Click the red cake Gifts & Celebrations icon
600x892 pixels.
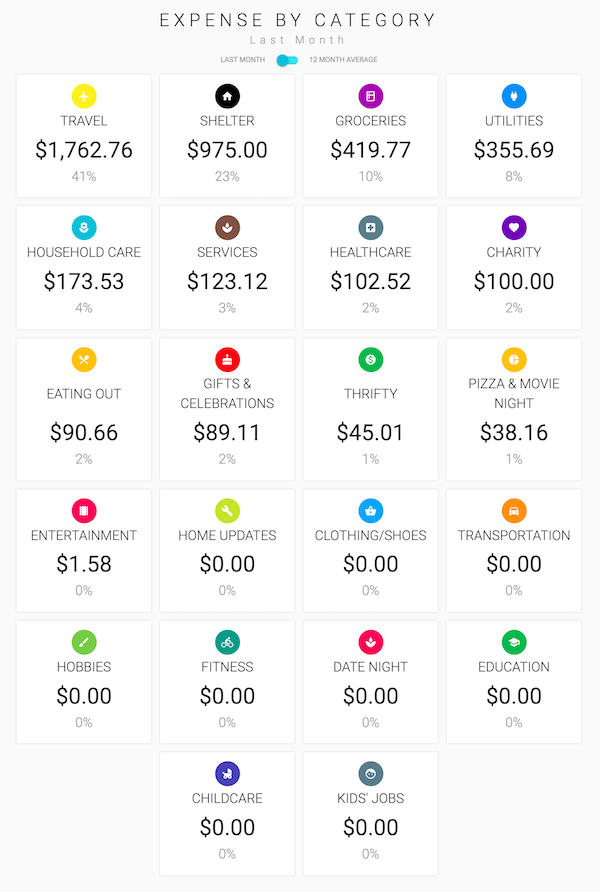click(227, 359)
